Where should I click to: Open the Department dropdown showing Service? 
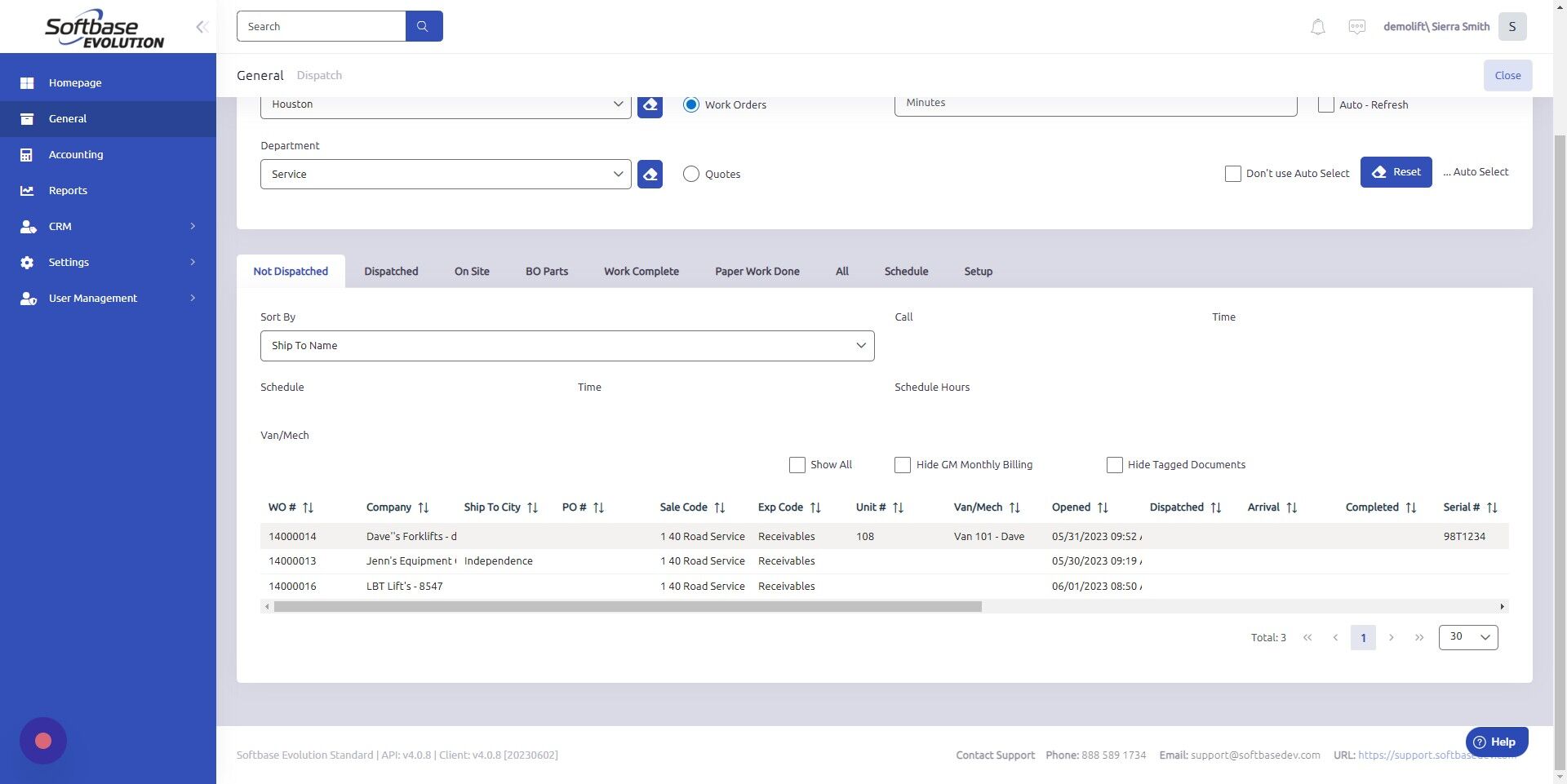pos(445,174)
